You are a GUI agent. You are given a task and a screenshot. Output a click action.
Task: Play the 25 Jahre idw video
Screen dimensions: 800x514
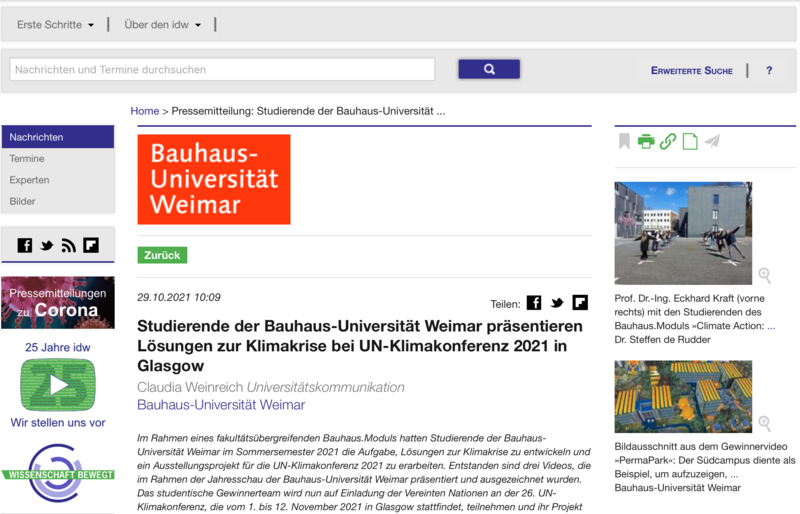click(x=58, y=385)
